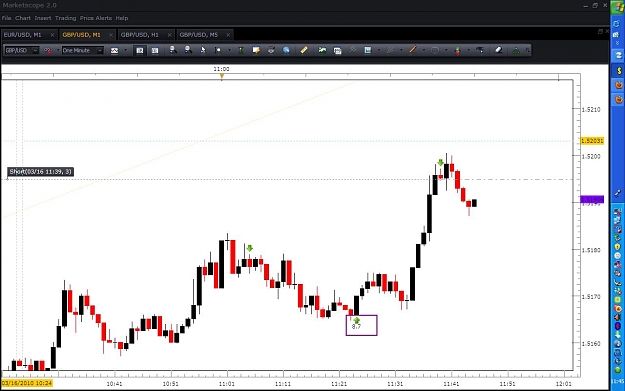Toggle the second data window icon
This screenshot has height=391, width=625.
tap(155, 51)
